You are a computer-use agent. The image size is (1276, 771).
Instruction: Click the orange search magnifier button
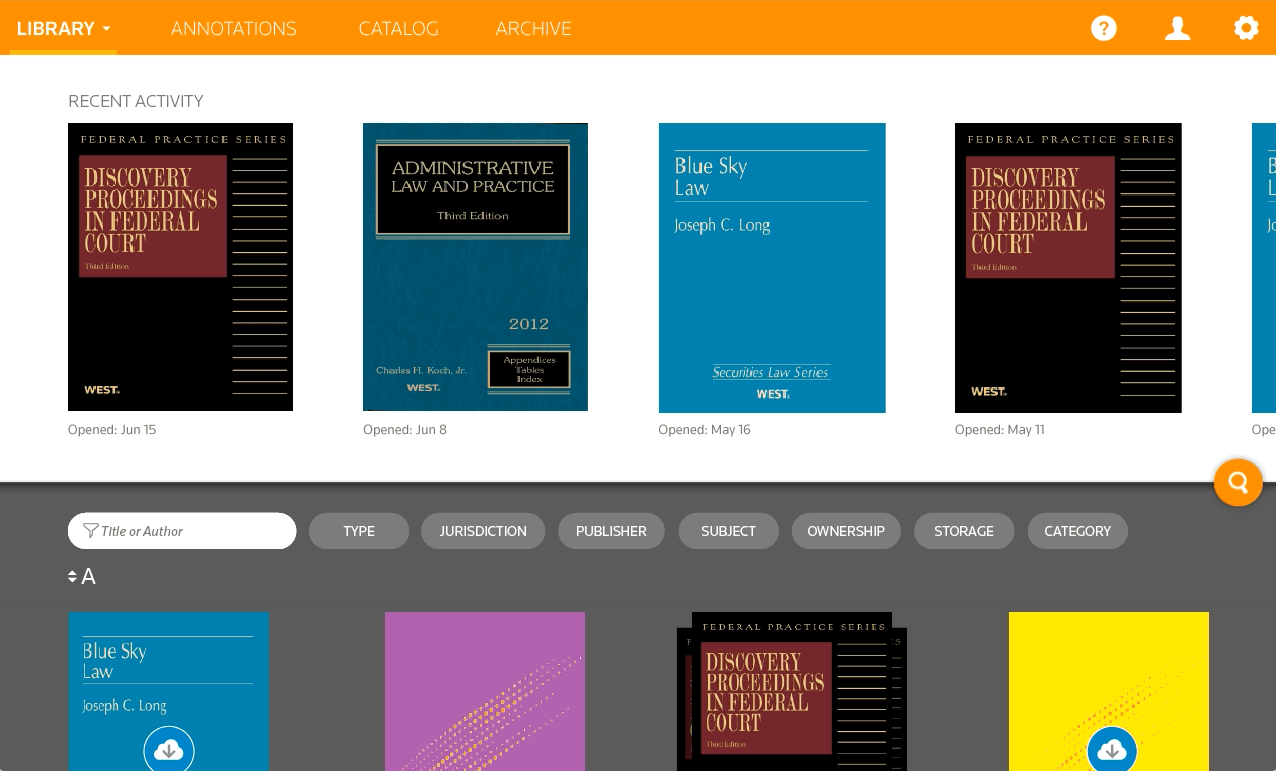click(x=1238, y=483)
